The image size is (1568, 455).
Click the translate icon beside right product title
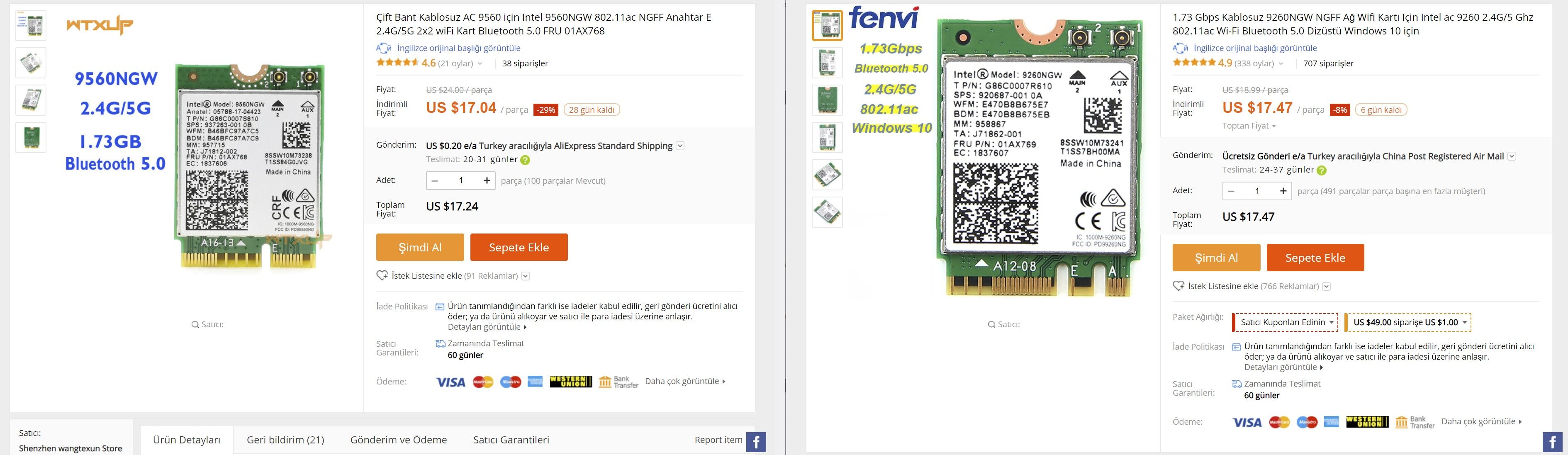[1180, 48]
